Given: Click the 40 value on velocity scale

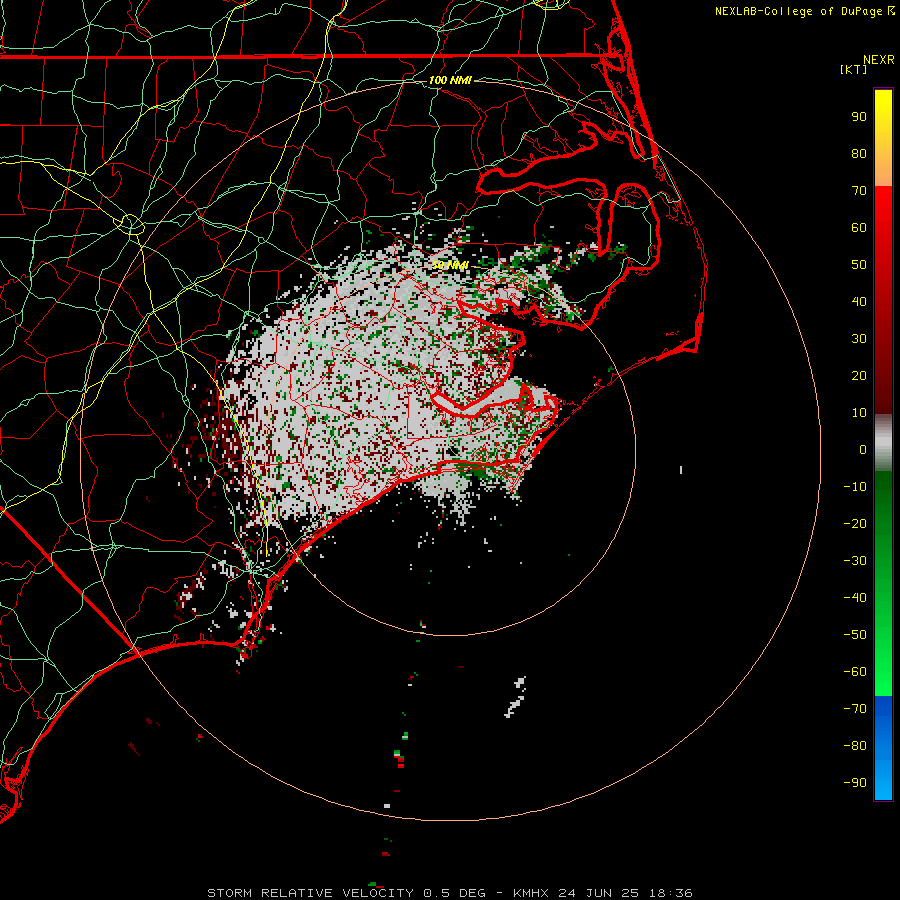Looking at the screenshot, I should point(859,302).
